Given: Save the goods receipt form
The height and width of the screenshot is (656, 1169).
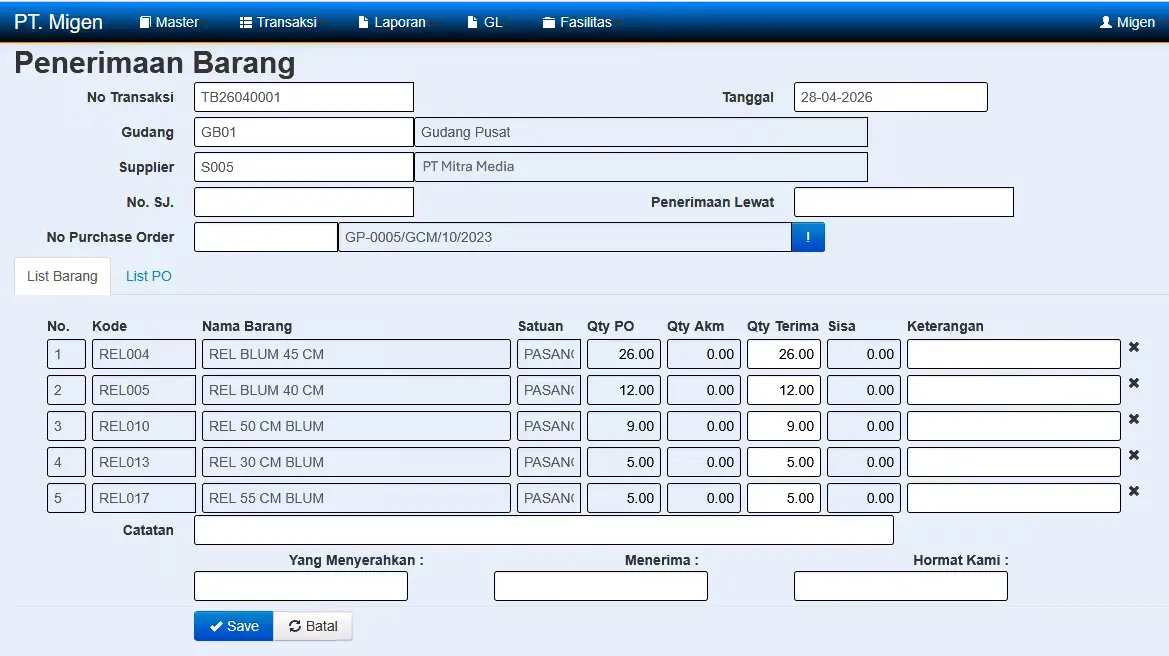Looking at the screenshot, I should tap(233, 626).
